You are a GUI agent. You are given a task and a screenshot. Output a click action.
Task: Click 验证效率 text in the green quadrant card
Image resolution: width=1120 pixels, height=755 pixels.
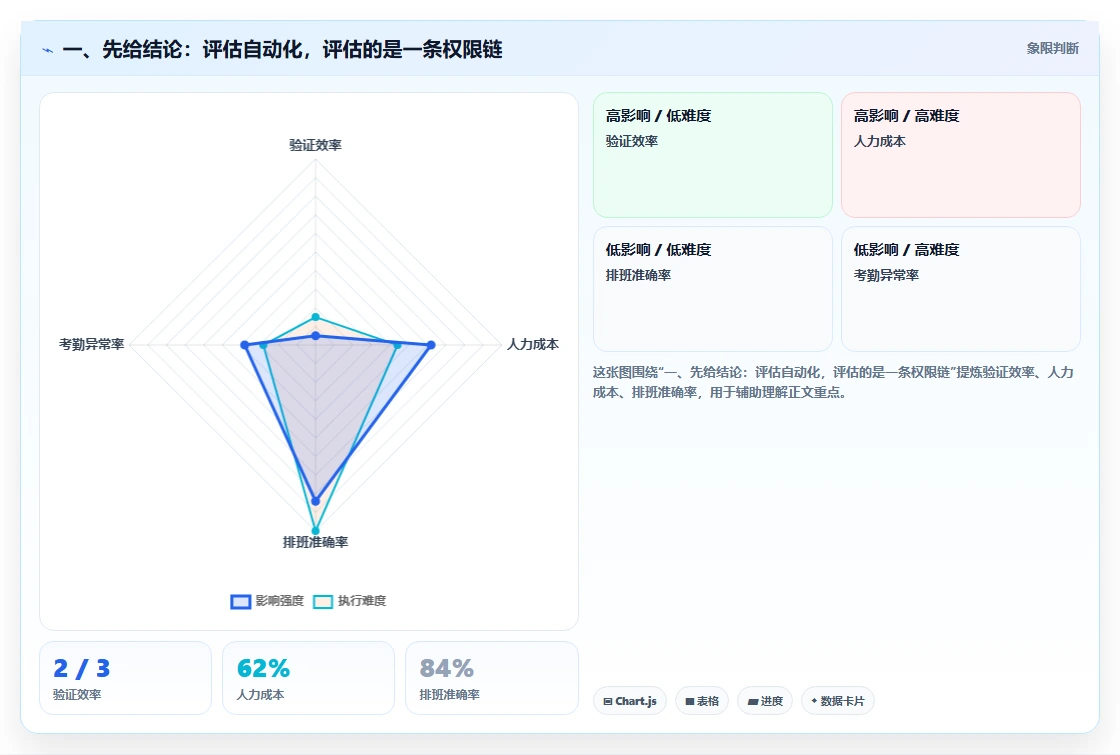(x=632, y=141)
